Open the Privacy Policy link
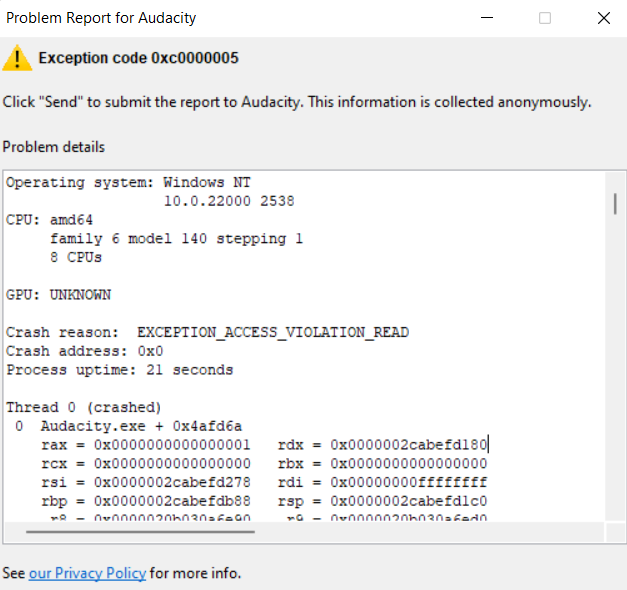The image size is (627, 590). [x=88, y=573]
